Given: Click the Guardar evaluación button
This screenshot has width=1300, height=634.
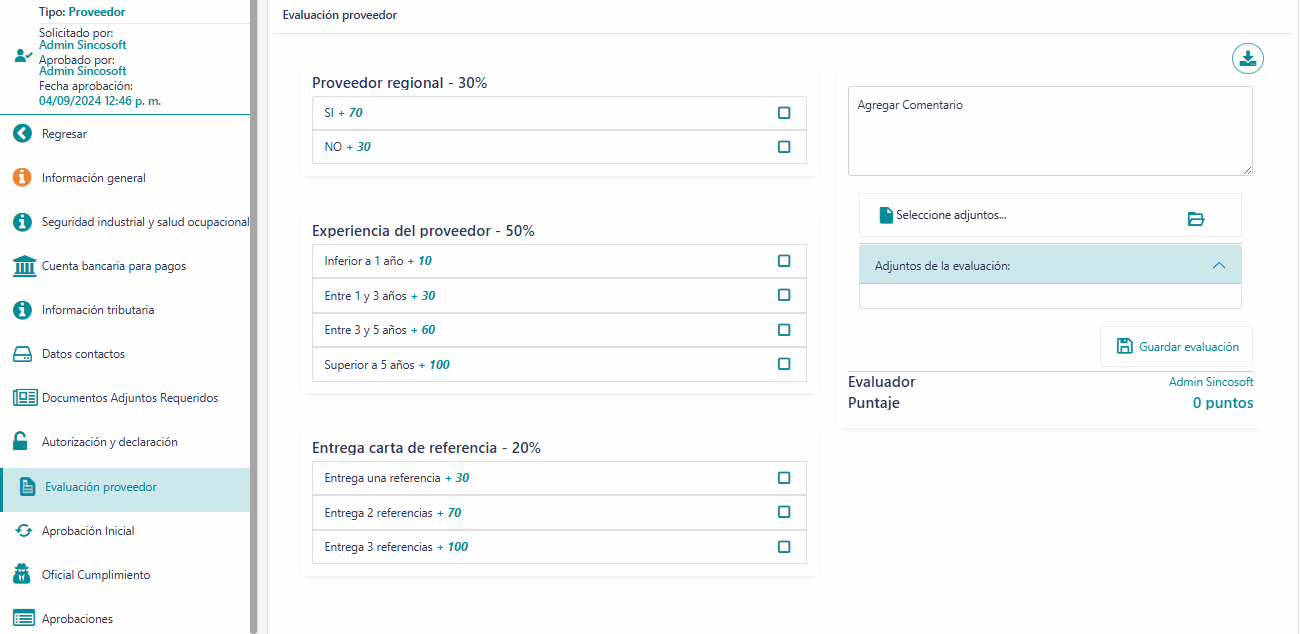Looking at the screenshot, I should pyautogui.click(x=1176, y=347).
